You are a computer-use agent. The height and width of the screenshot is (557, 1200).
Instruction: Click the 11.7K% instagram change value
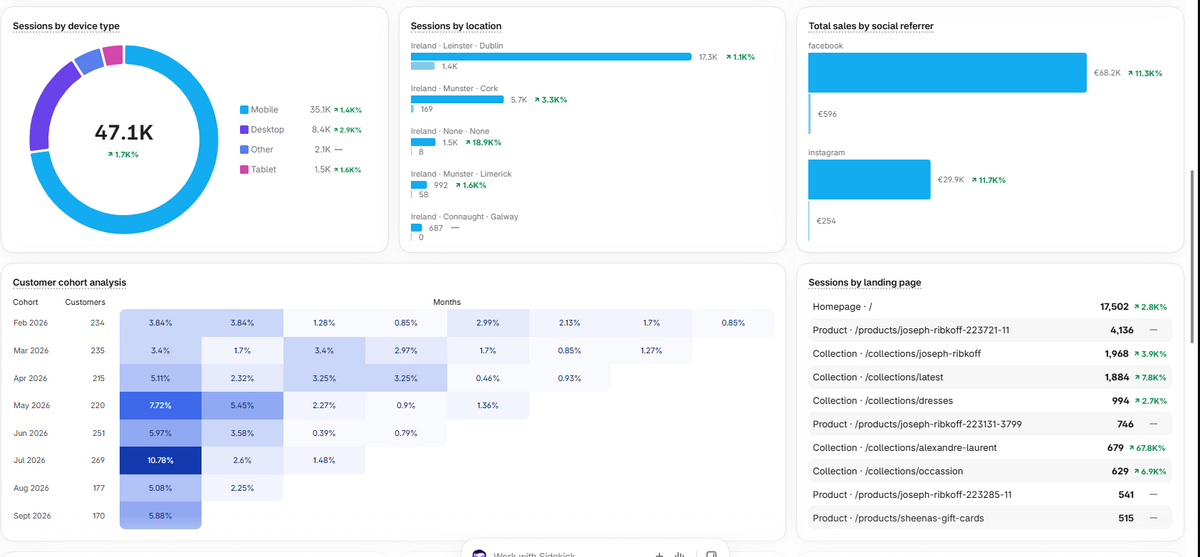pos(987,180)
